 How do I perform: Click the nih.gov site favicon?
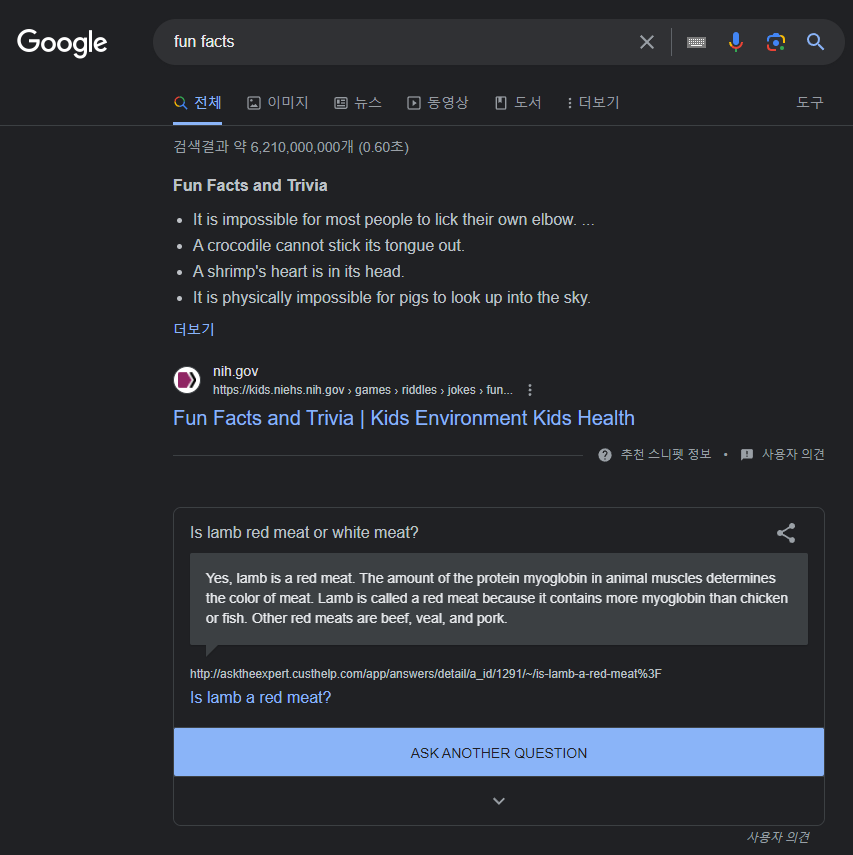click(187, 380)
